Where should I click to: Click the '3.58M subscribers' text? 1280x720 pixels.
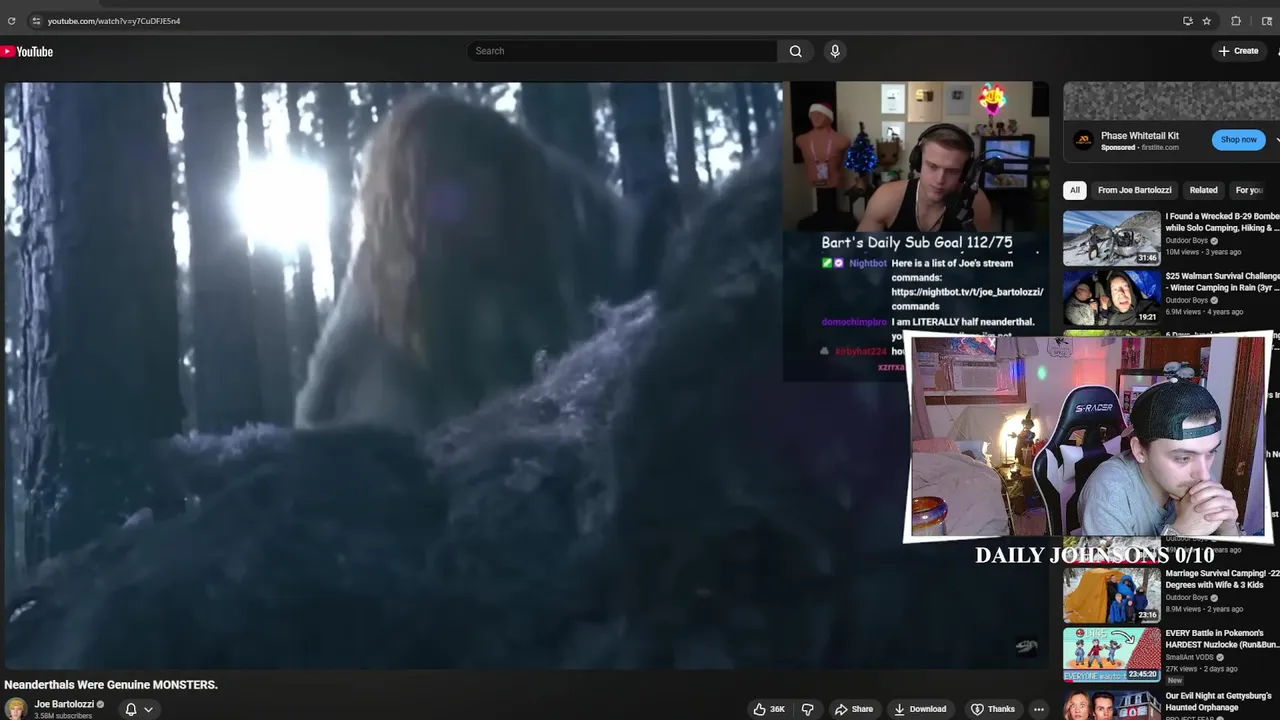tap(63, 716)
